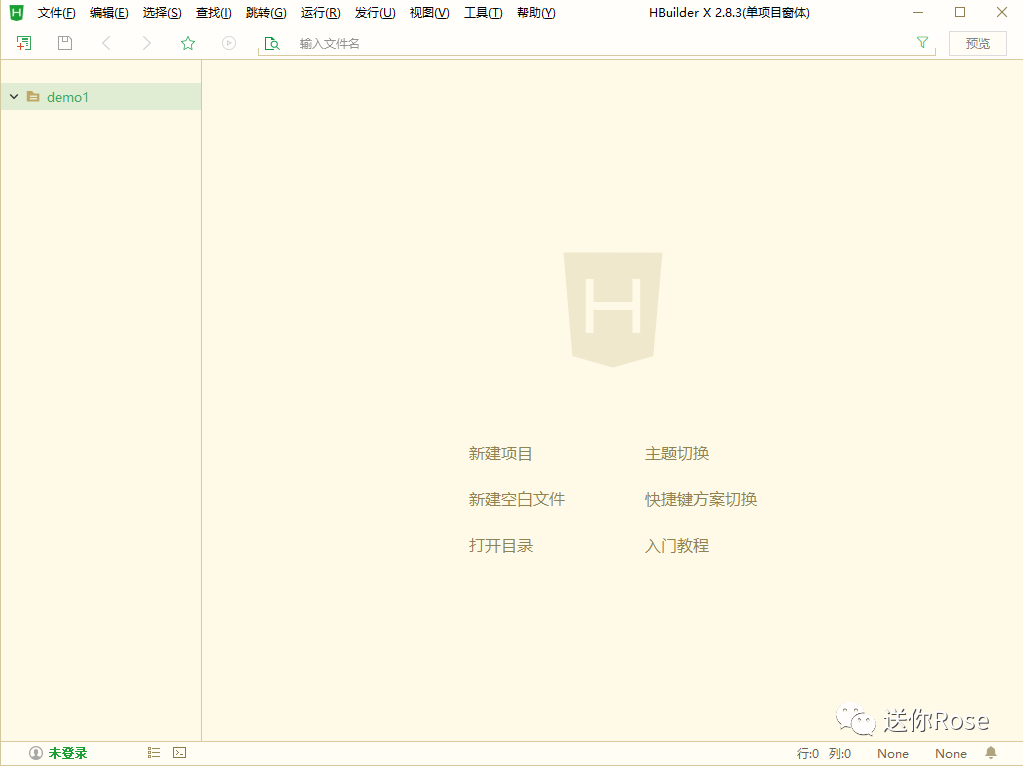This screenshot has height=766, width=1023.
Task: Click 入门教程 on the start page
Action: tap(677, 545)
